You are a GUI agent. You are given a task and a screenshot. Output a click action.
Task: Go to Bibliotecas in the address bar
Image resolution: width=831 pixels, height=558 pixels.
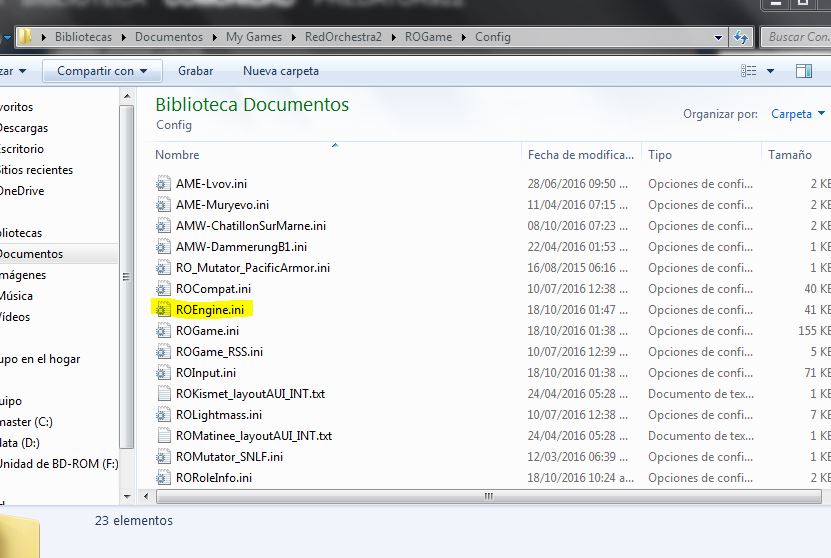tap(83, 37)
